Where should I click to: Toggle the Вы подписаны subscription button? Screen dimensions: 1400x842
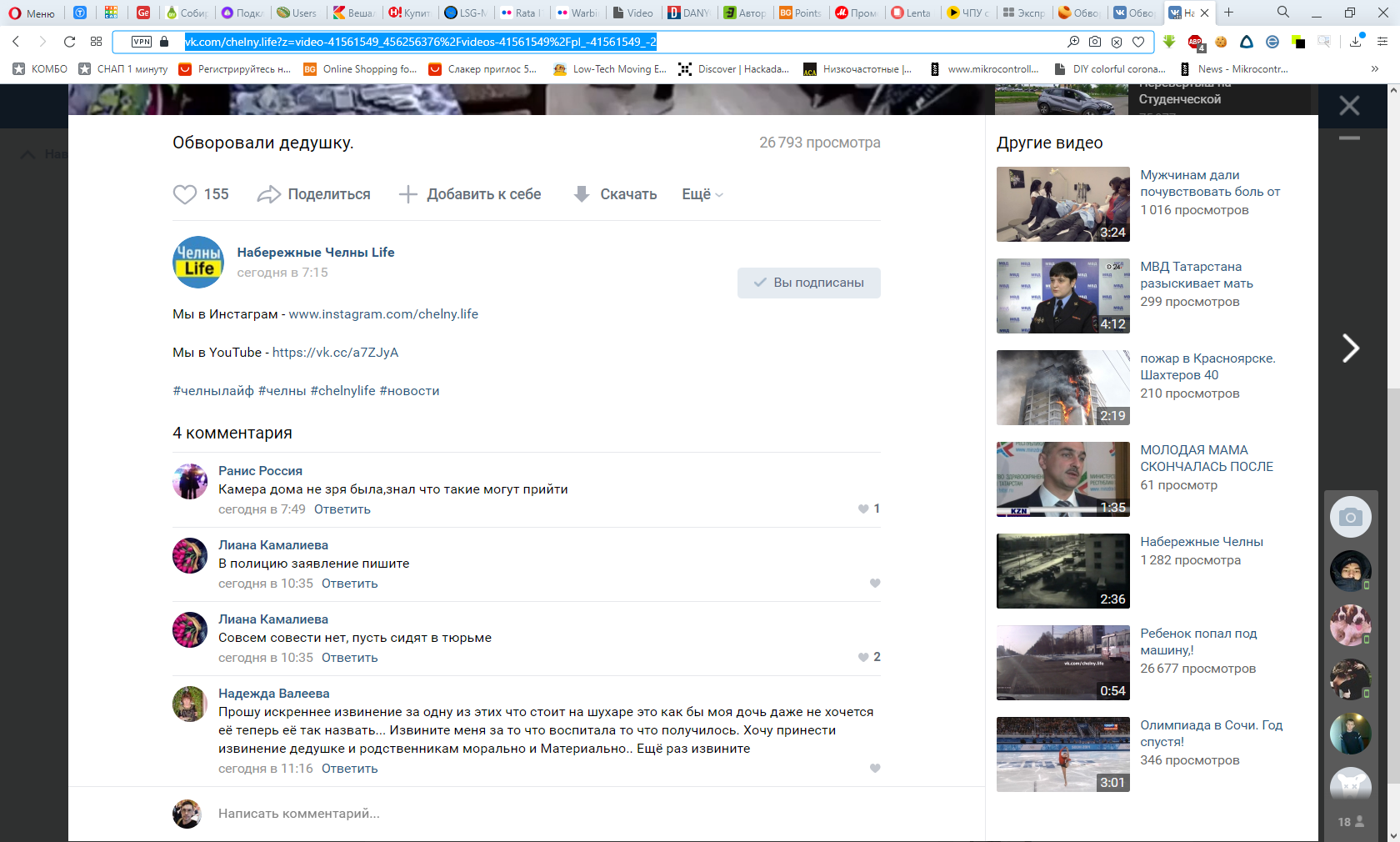[x=808, y=283]
